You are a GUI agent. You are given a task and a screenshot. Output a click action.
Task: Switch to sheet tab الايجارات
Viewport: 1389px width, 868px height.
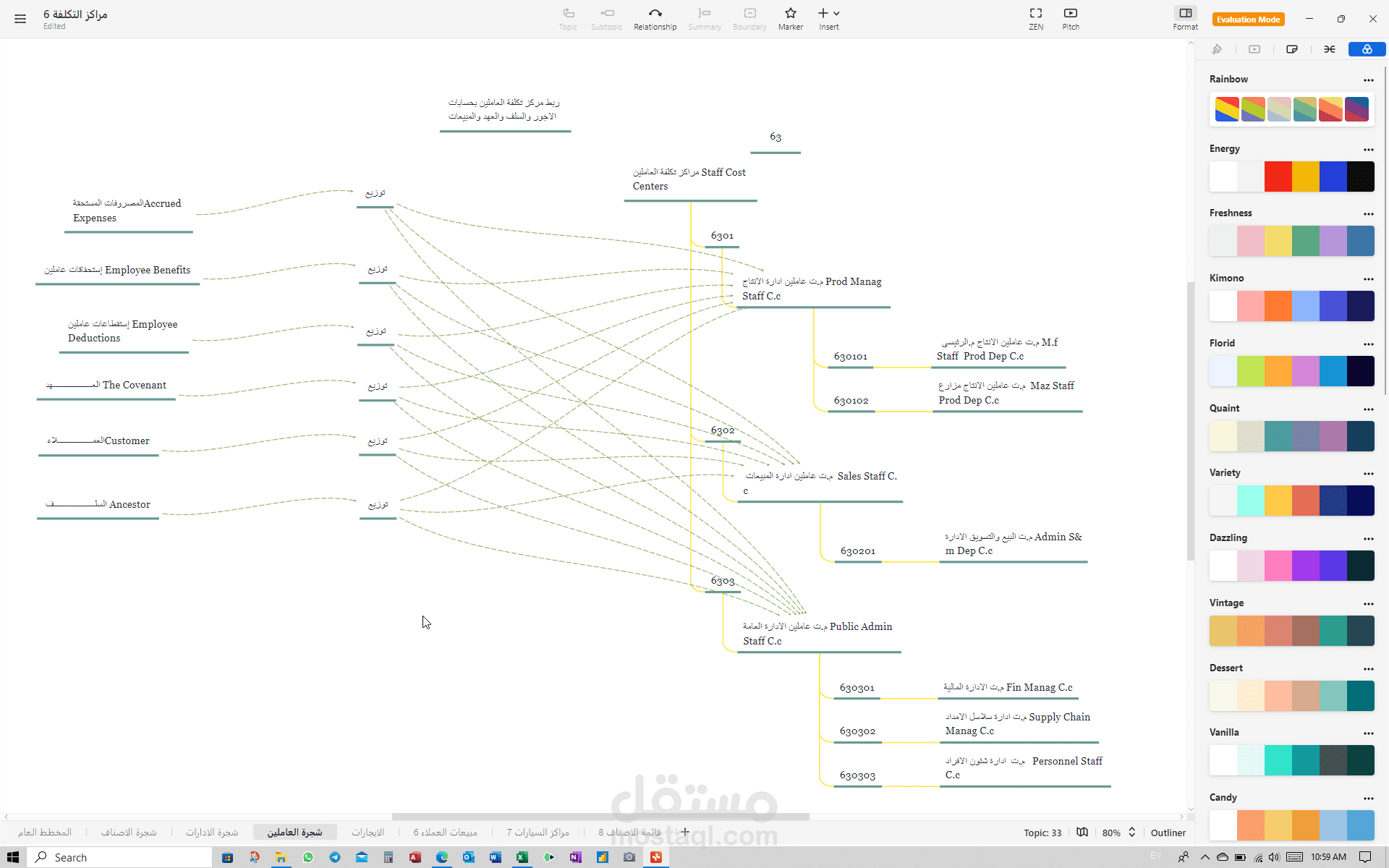click(x=368, y=833)
